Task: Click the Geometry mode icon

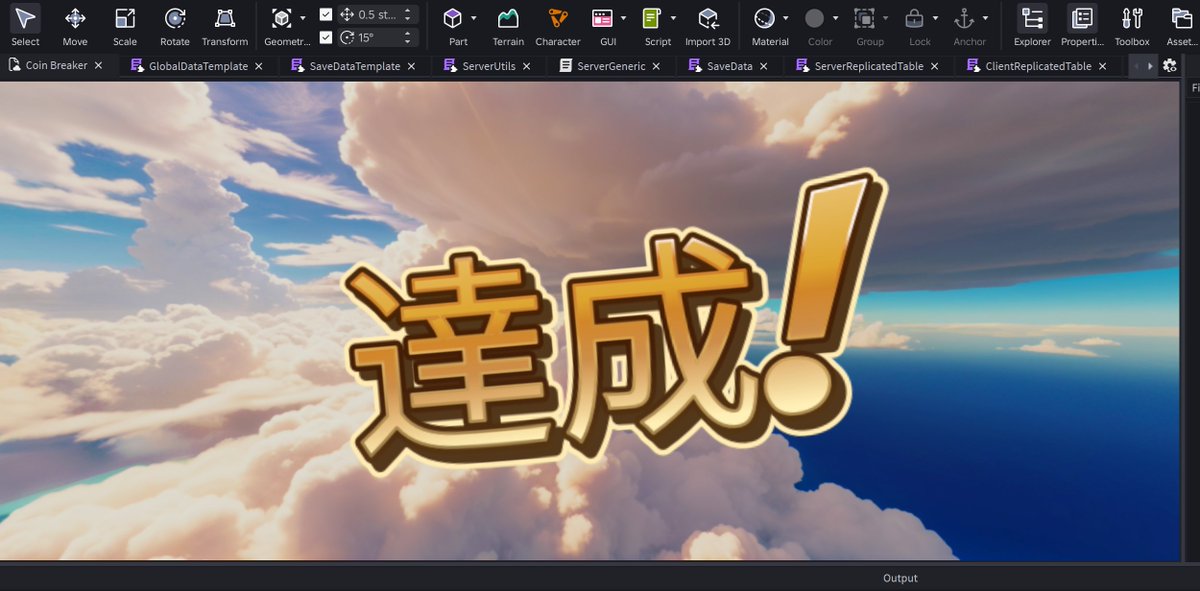Action: coord(281,18)
